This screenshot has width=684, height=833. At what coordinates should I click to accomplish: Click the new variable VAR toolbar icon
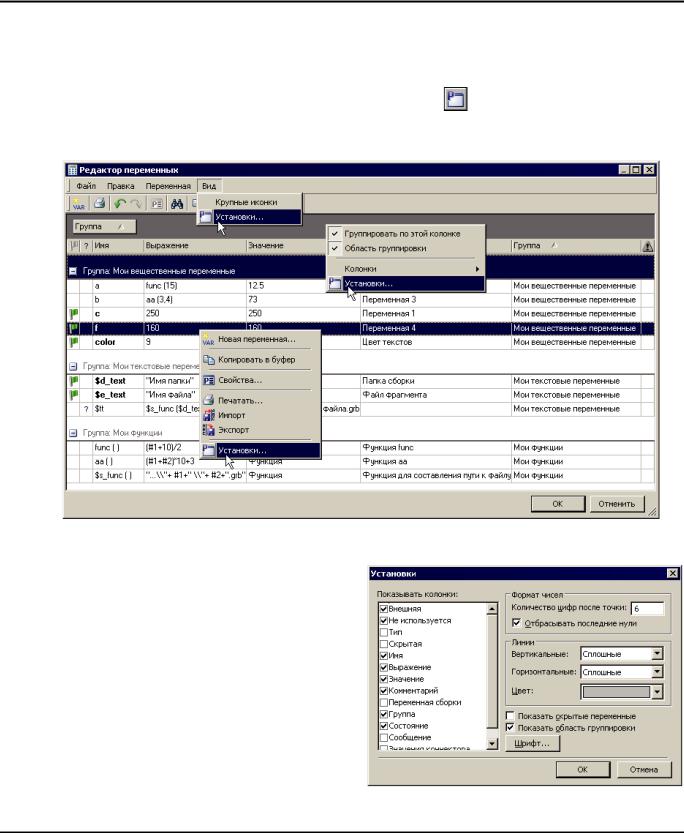pyautogui.click(x=79, y=203)
